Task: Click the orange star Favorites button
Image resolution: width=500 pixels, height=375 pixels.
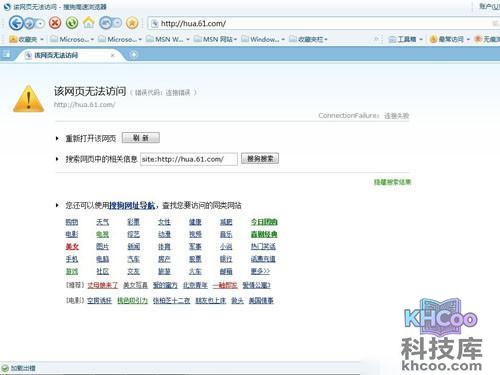Action: 132,23
